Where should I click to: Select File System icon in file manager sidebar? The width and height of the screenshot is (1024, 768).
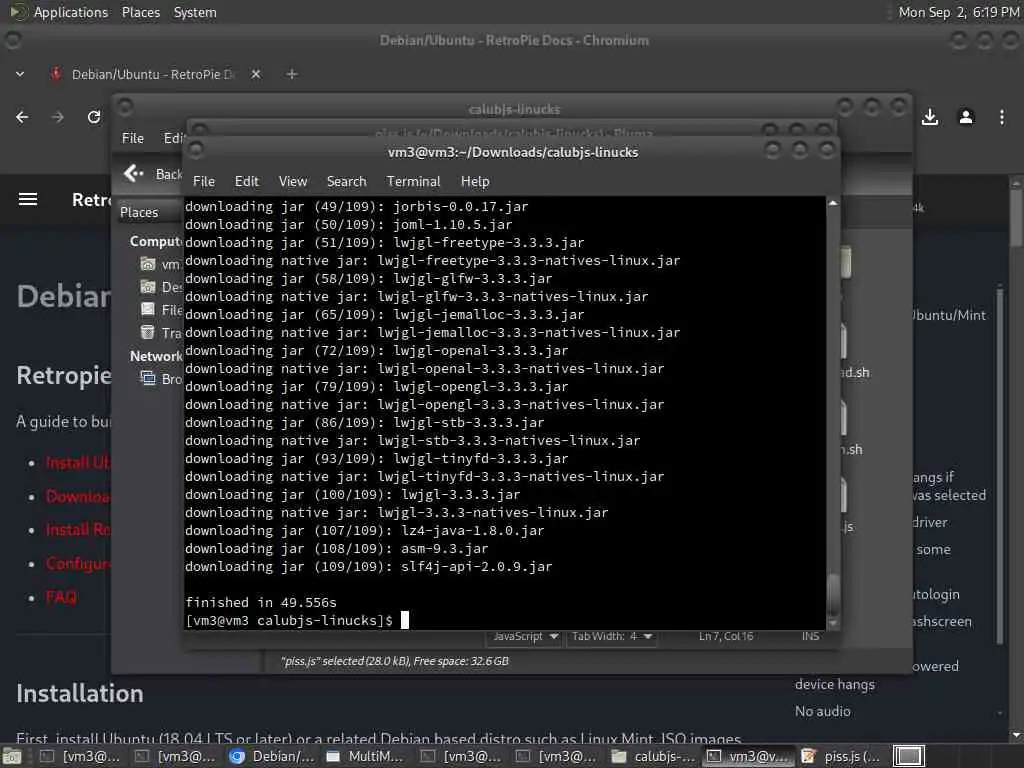pyautogui.click(x=148, y=310)
